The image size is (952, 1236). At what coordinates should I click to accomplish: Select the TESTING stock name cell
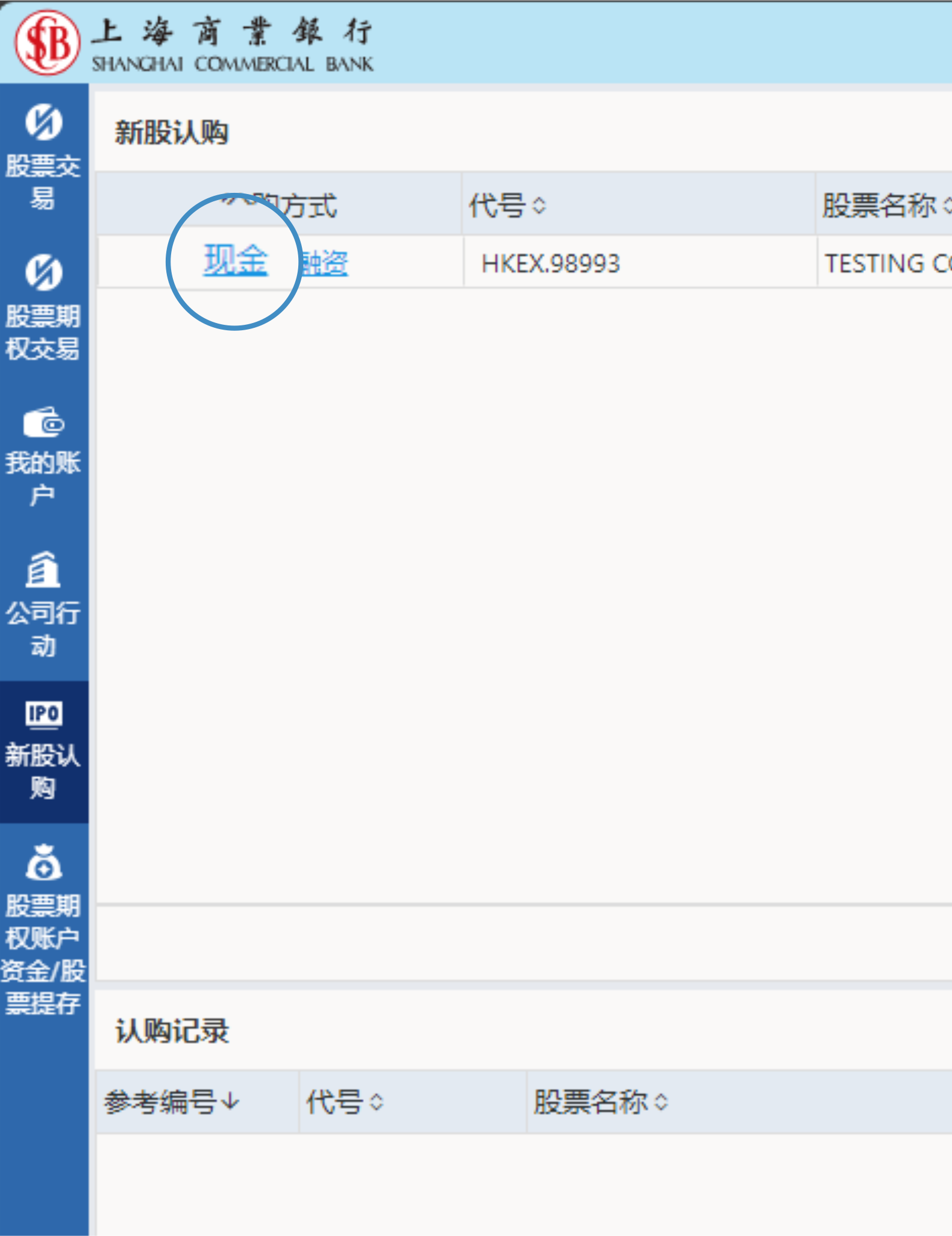[888, 263]
